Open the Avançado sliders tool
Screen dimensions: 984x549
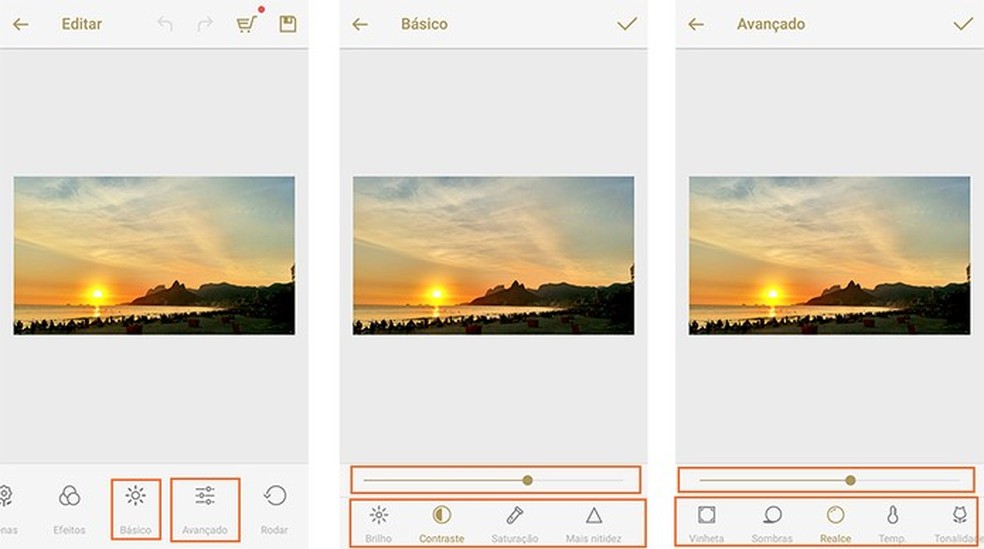[205, 509]
